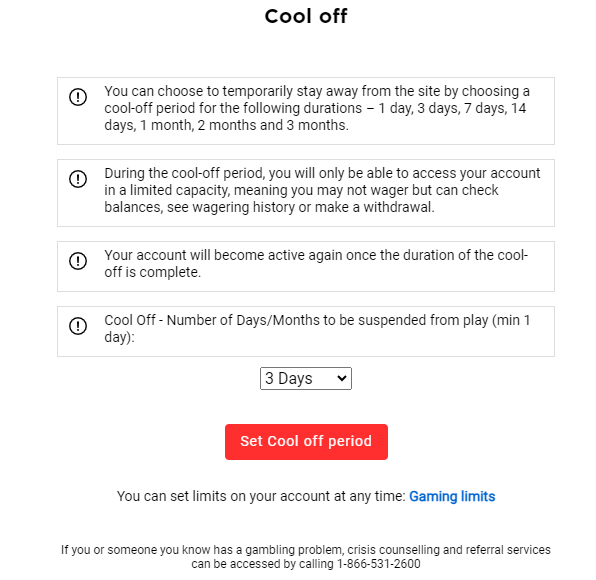596x580 pixels.
Task: Click the Cool Off Number of Days/Months label
Action: [317, 328]
